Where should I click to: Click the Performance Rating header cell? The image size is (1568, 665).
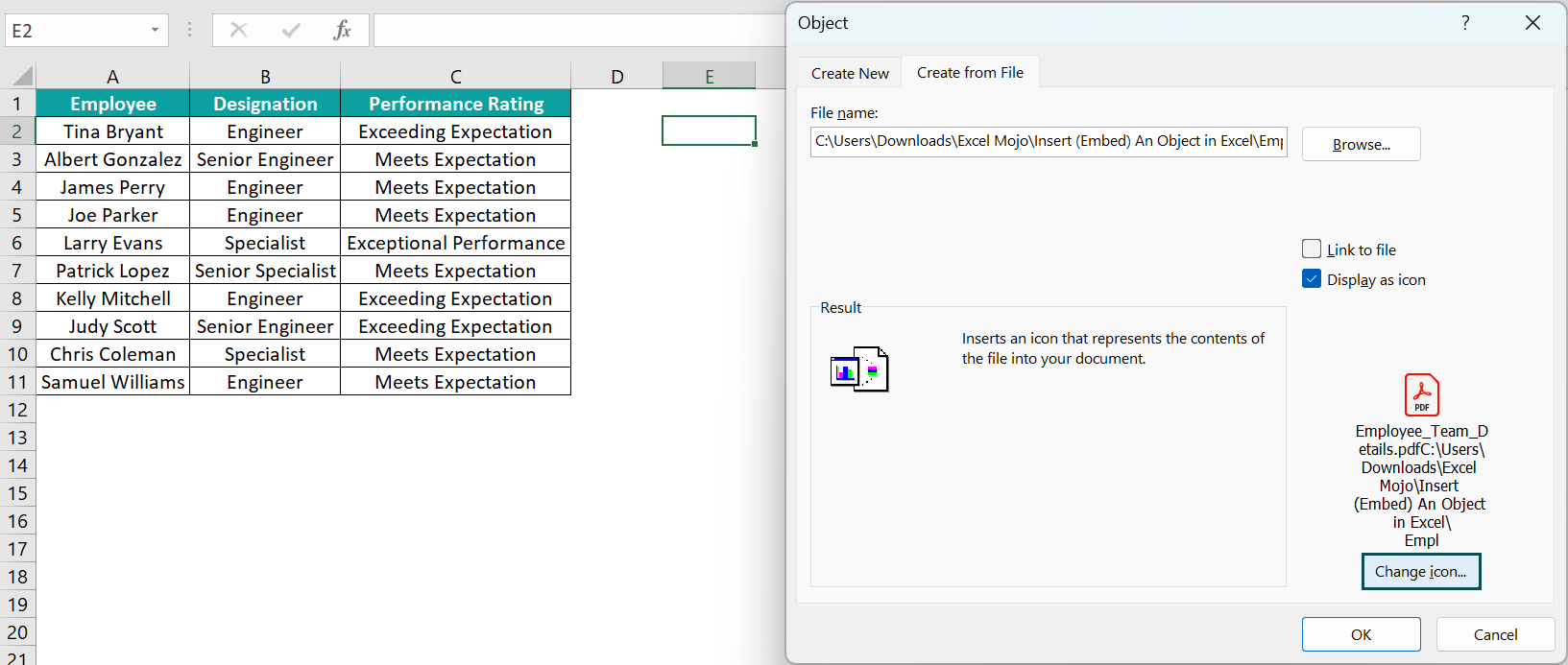(455, 104)
